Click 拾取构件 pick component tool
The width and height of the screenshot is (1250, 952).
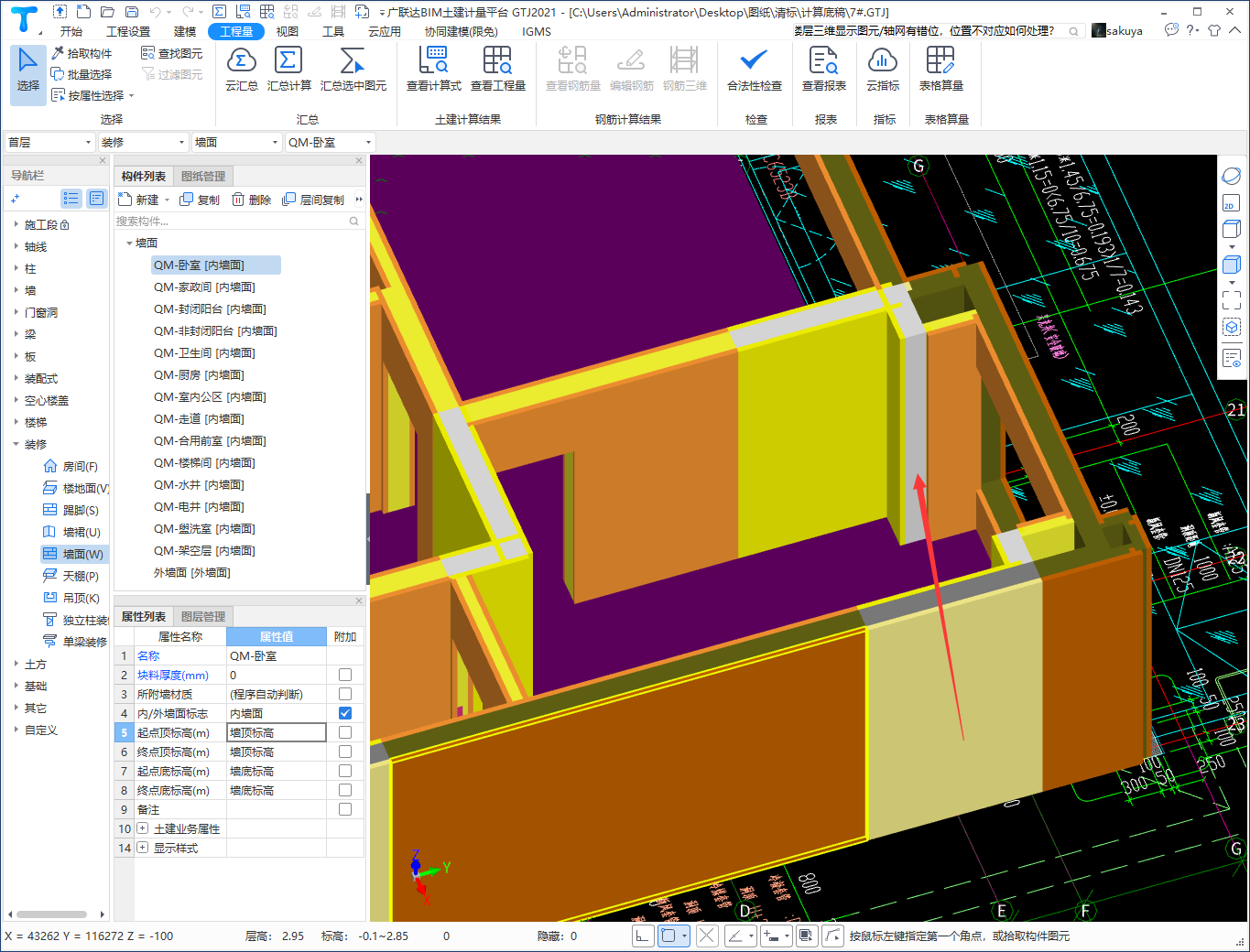(x=82, y=53)
